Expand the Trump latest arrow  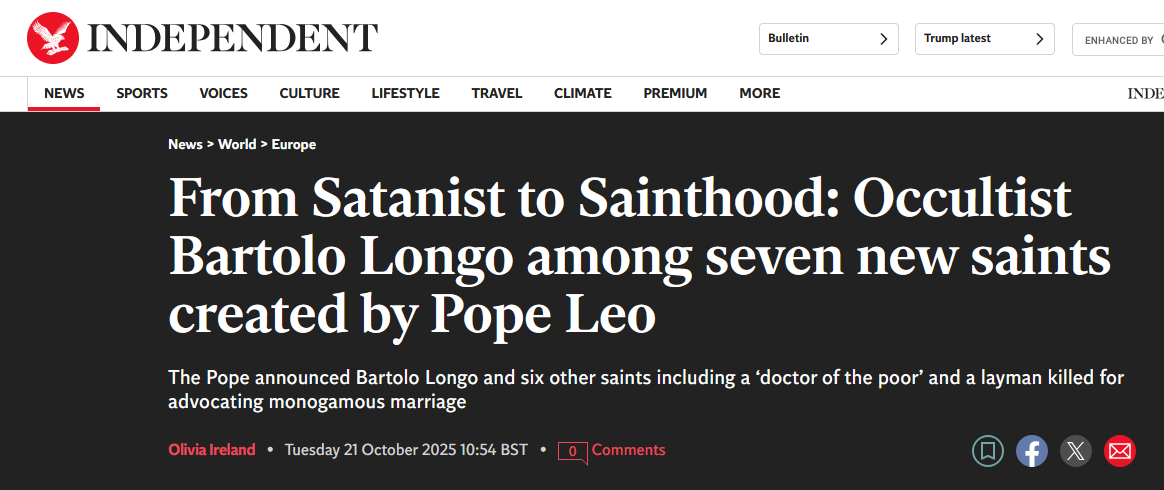1040,39
